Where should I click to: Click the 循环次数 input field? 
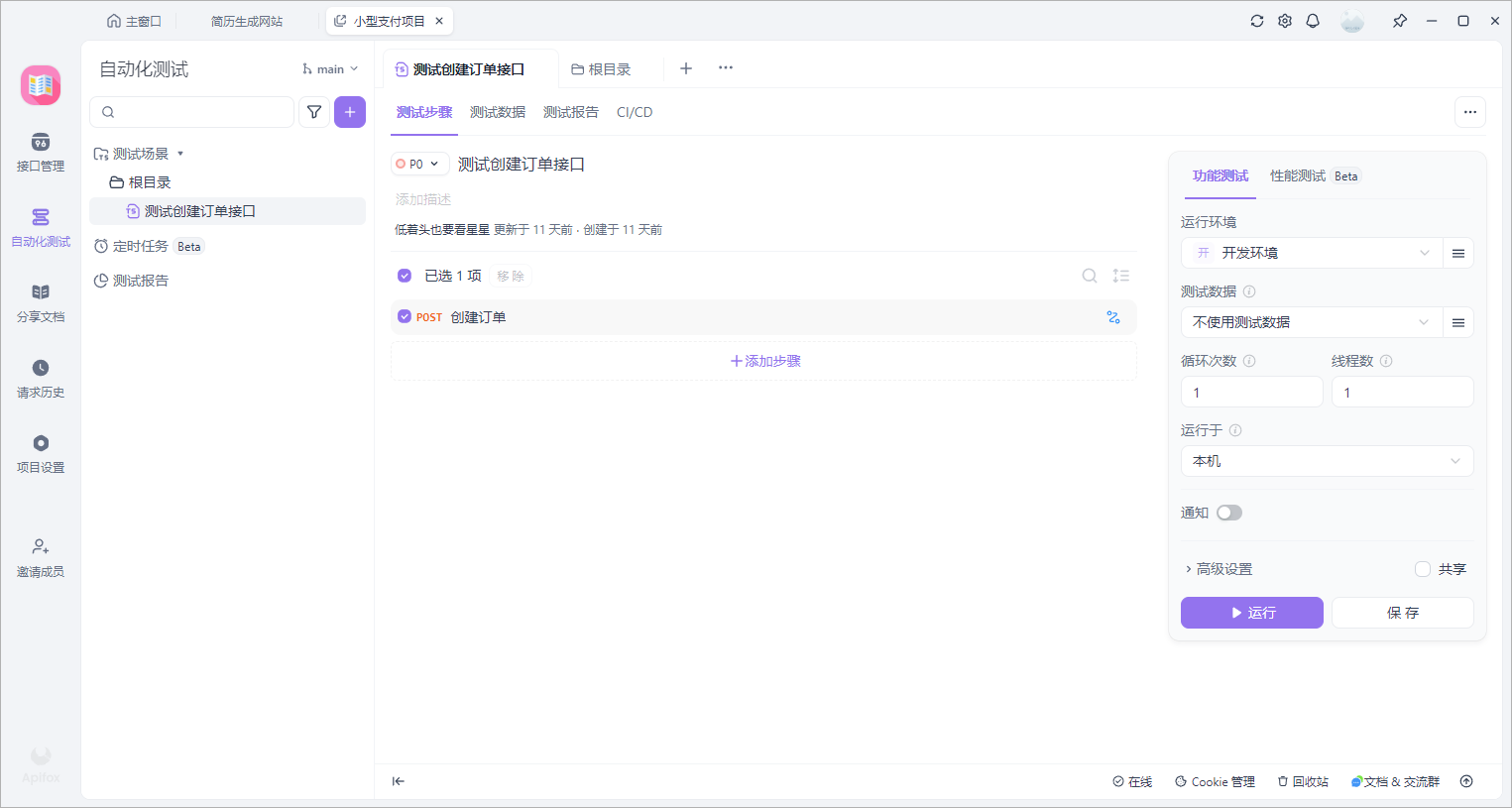pos(1251,393)
